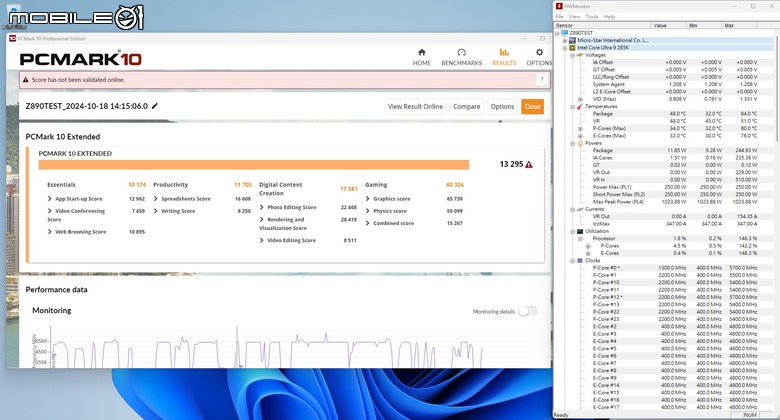Image resolution: width=780 pixels, height=420 pixels.
Task: Expand Rendering and Visualization Score
Action: tap(262, 219)
